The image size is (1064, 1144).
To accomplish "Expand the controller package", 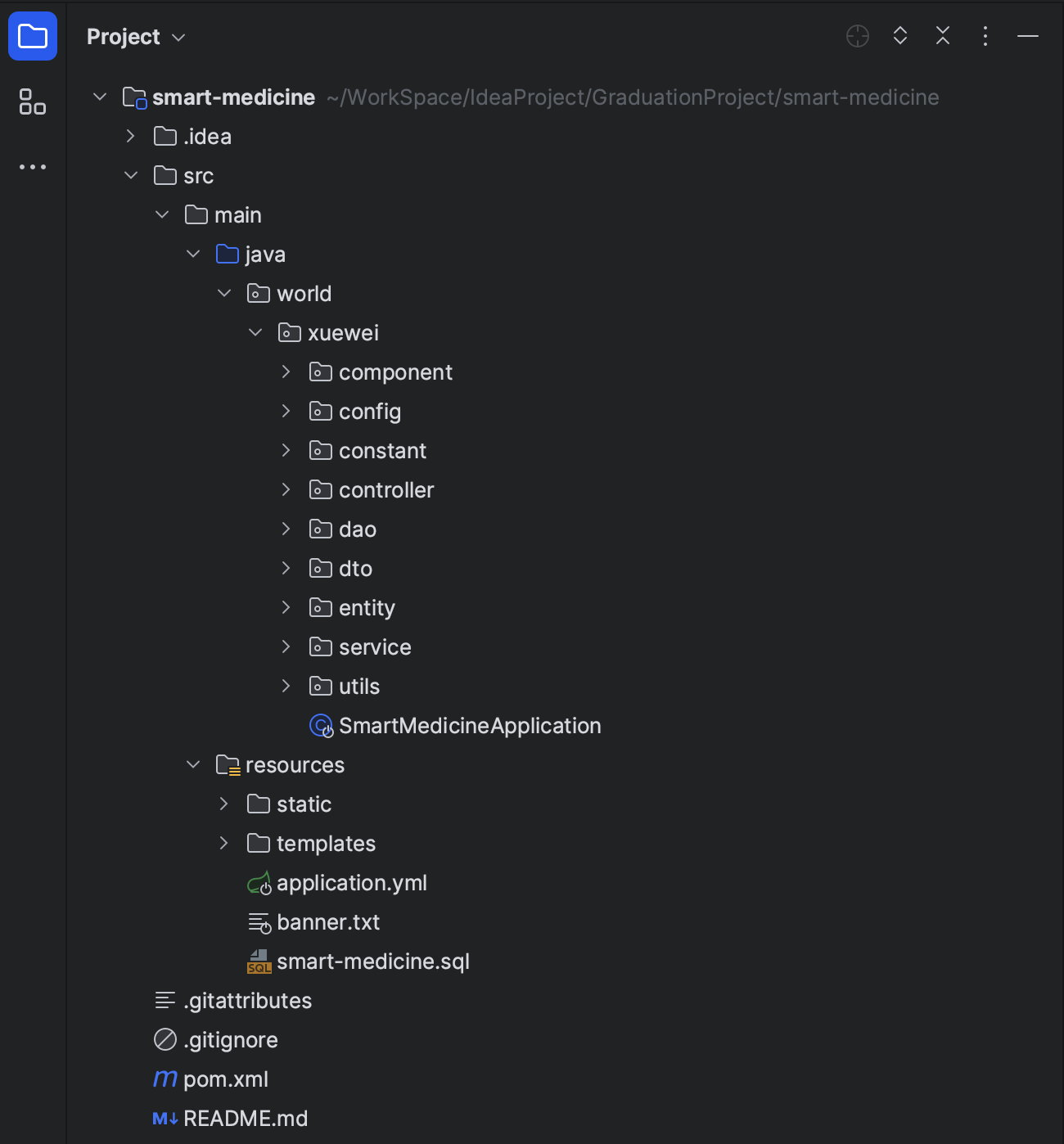I will [286, 489].
